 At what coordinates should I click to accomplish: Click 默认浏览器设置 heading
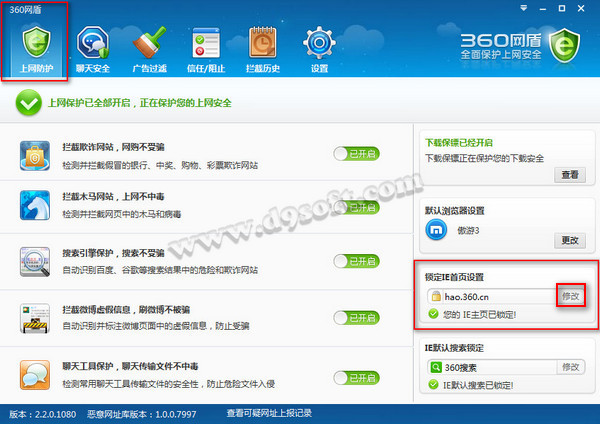click(x=455, y=210)
